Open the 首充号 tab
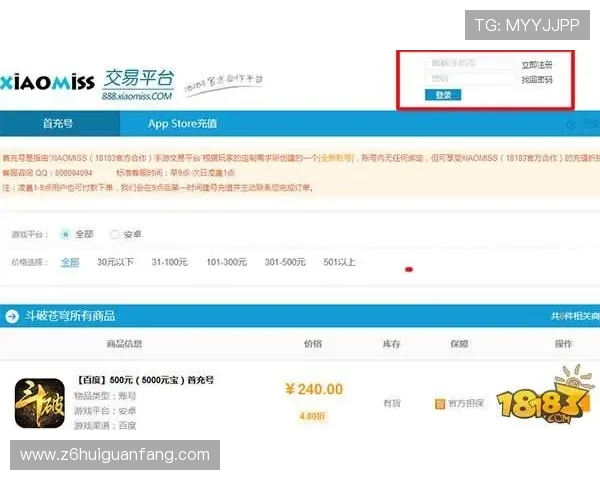Screen dimensions: 600x480 pos(60,123)
